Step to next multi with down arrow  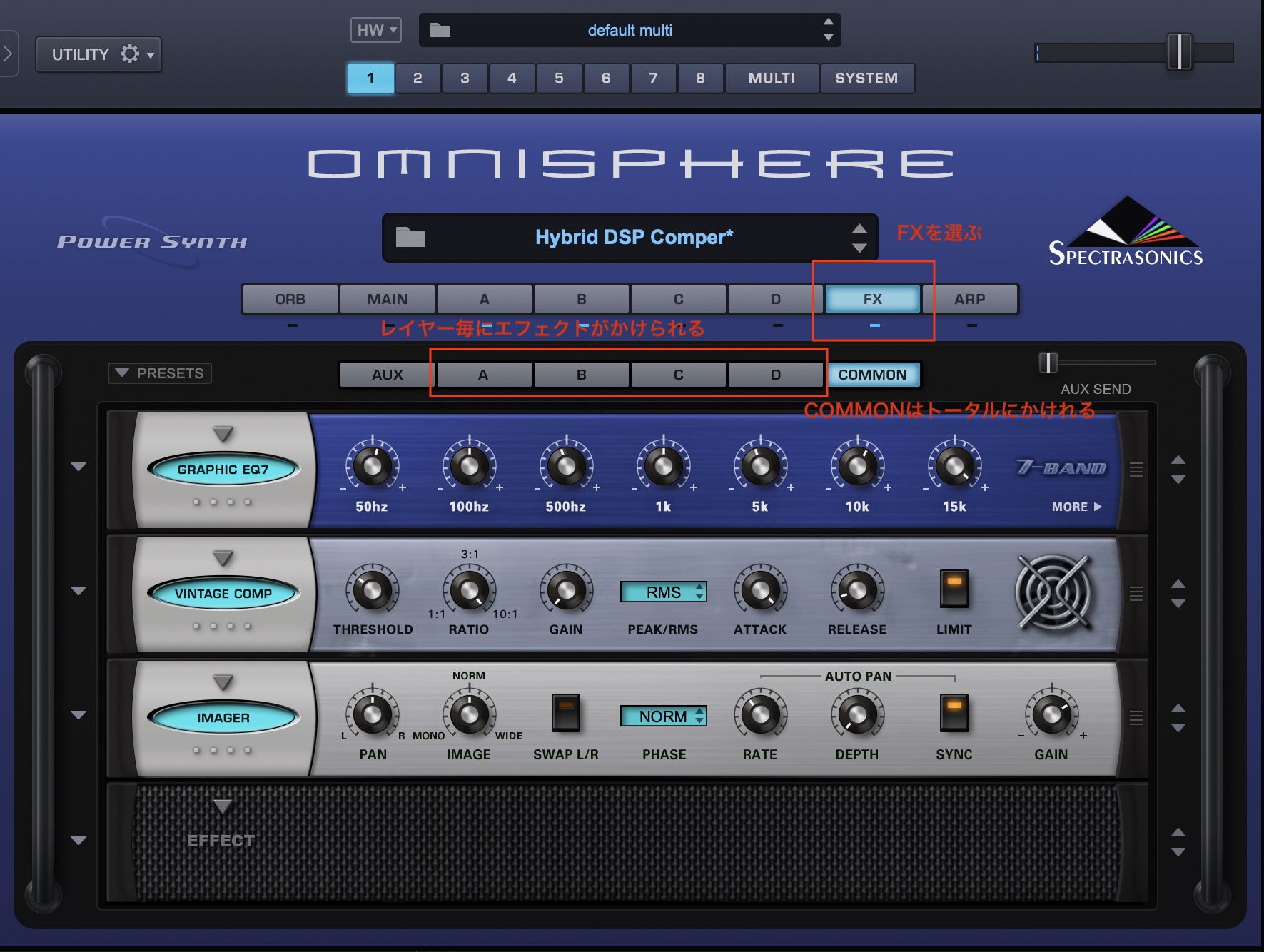[x=829, y=37]
